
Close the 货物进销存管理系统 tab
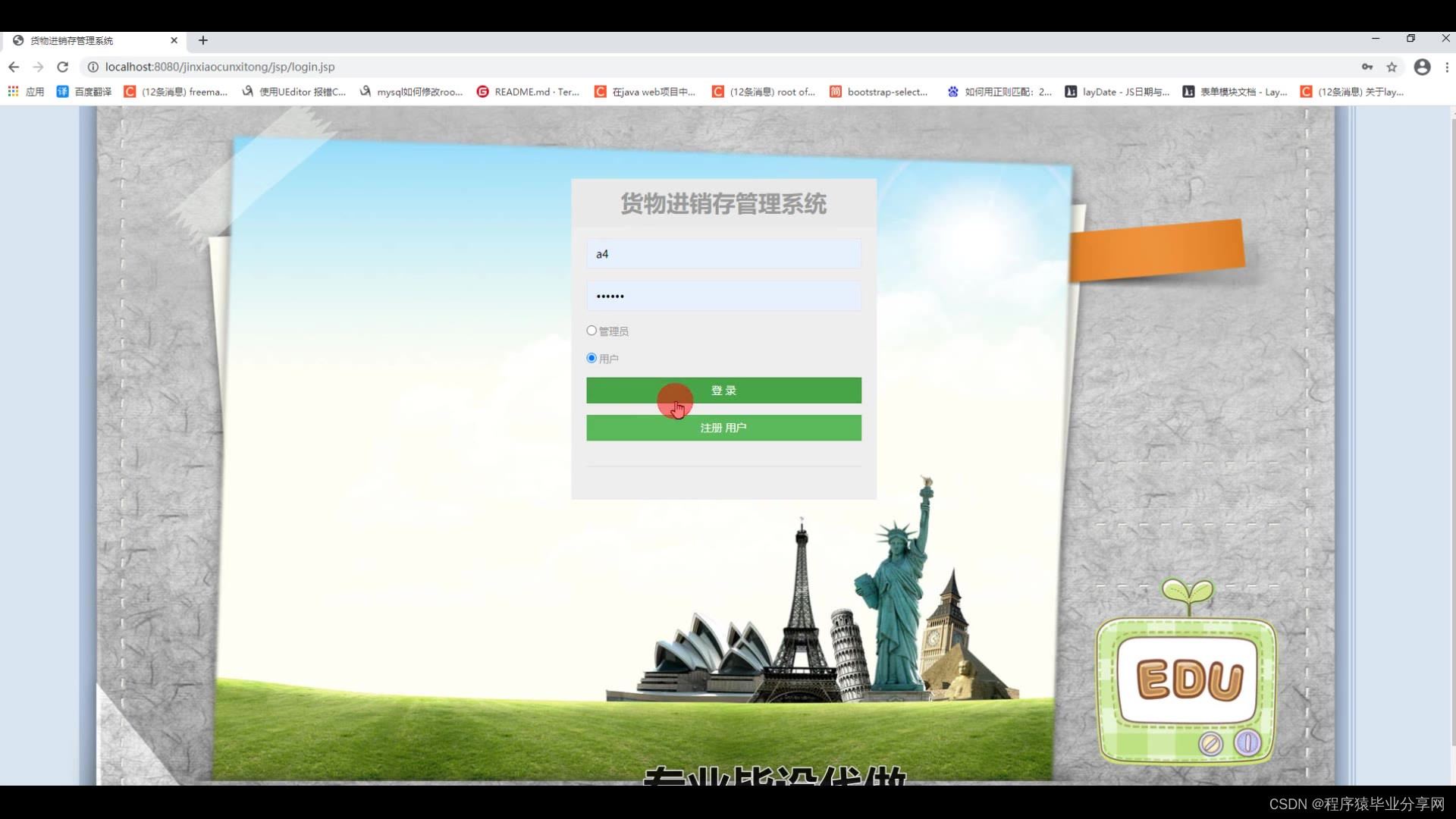point(174,40)
